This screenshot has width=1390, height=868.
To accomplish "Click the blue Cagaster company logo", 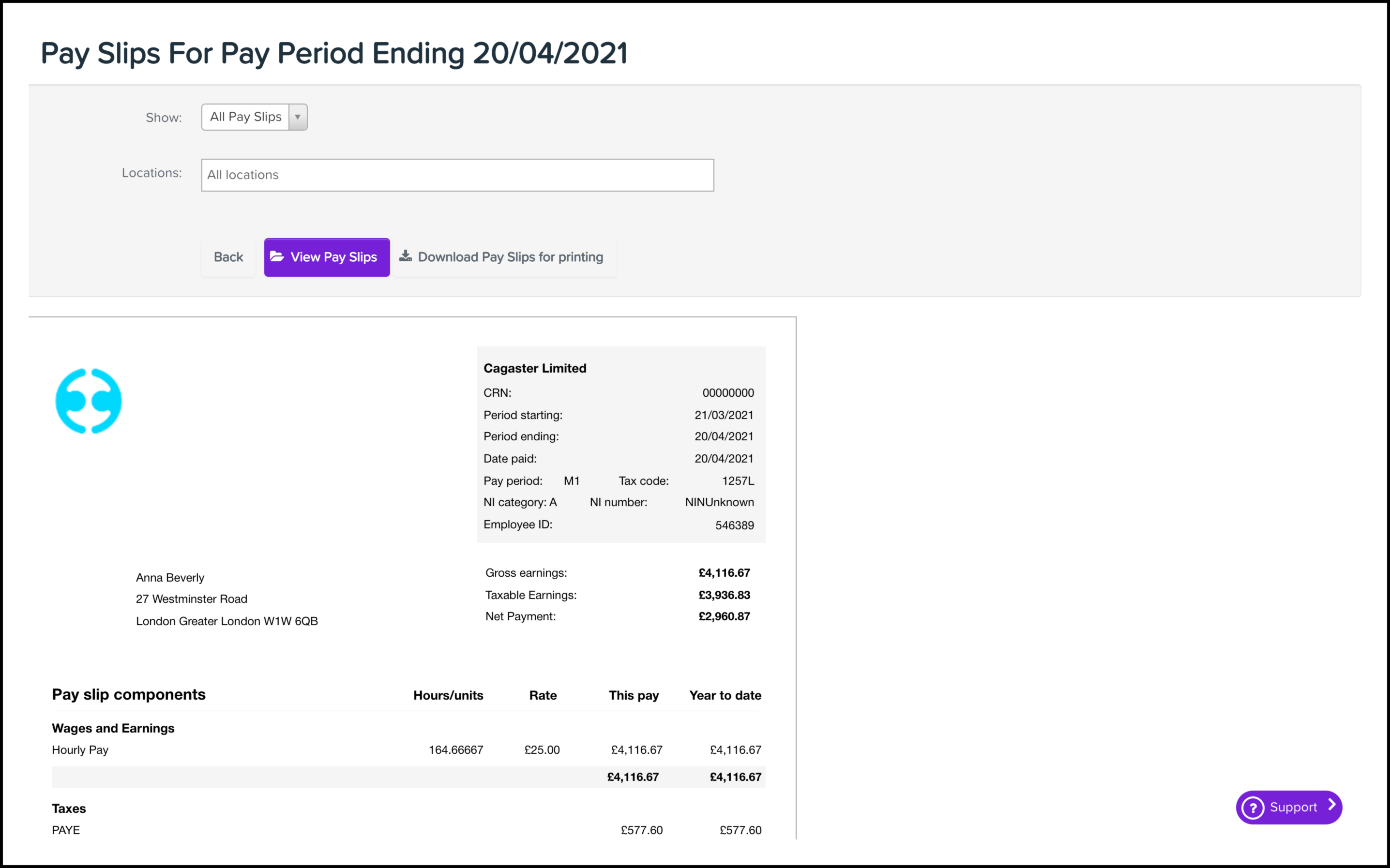I will (x=89, y=401).
